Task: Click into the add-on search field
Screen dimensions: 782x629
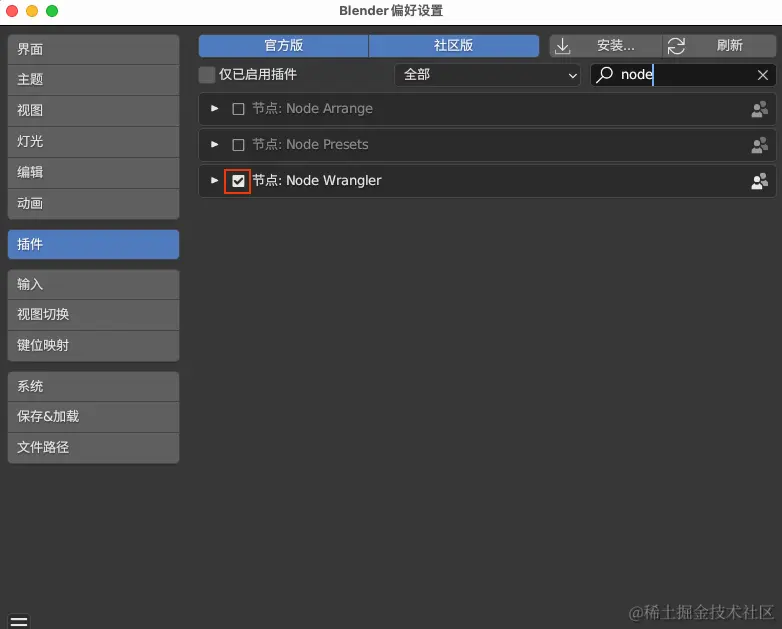Action: pos(683,75)
